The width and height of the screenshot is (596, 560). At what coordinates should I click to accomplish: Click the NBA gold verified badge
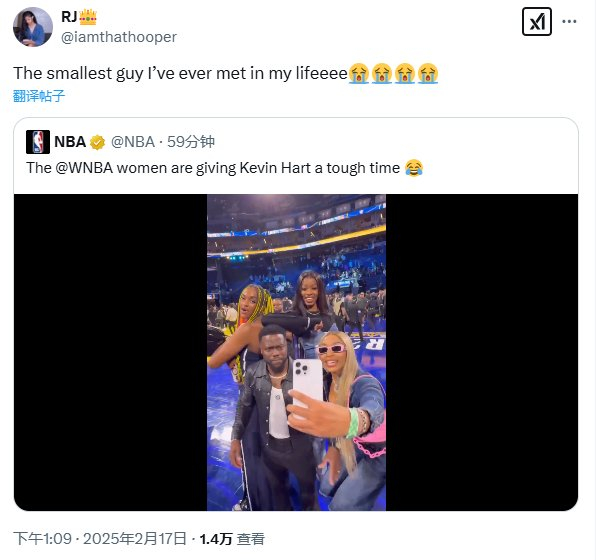pyautogui.click(x=97, y=142)
